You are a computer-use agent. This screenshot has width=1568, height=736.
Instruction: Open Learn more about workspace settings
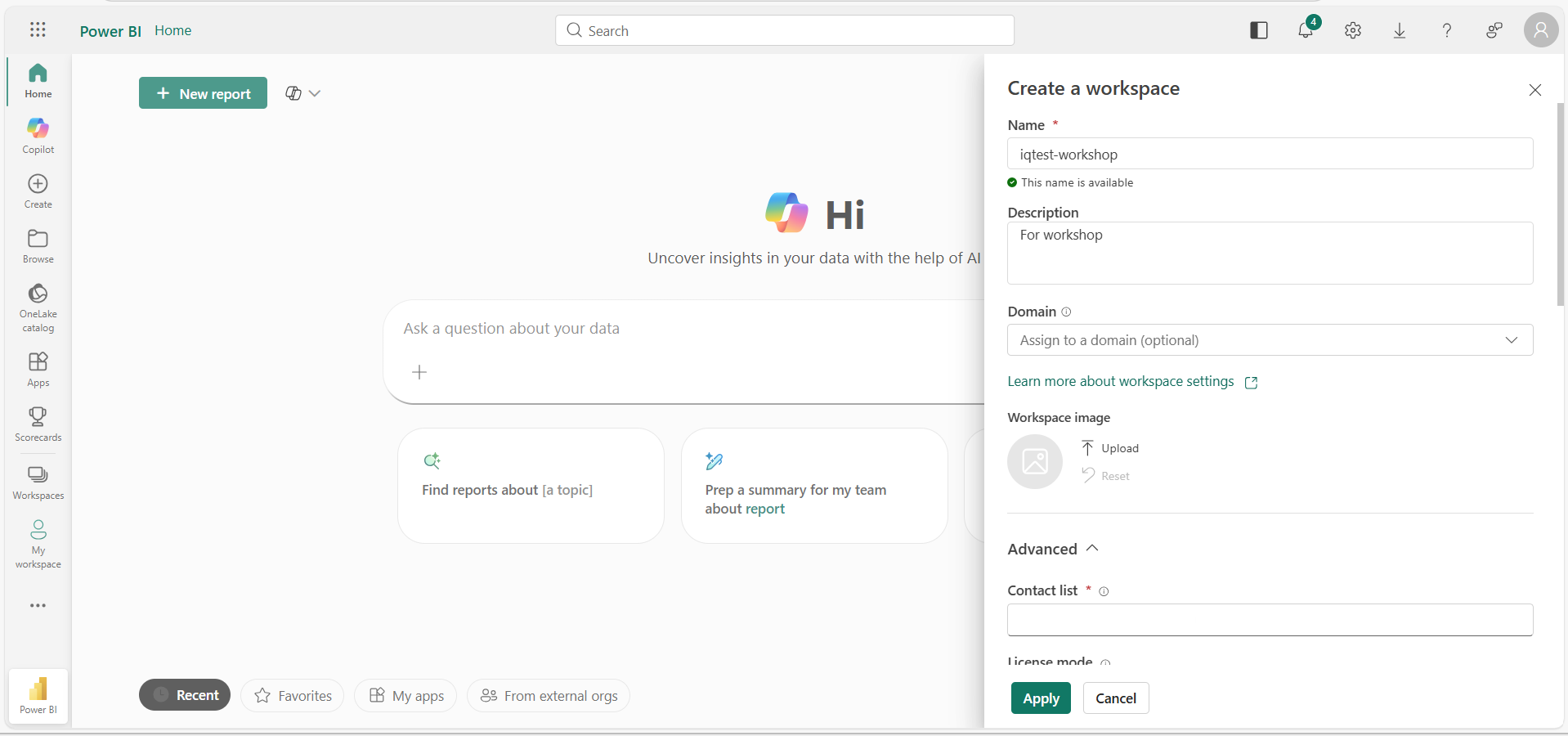click(x=1121, y=381)
